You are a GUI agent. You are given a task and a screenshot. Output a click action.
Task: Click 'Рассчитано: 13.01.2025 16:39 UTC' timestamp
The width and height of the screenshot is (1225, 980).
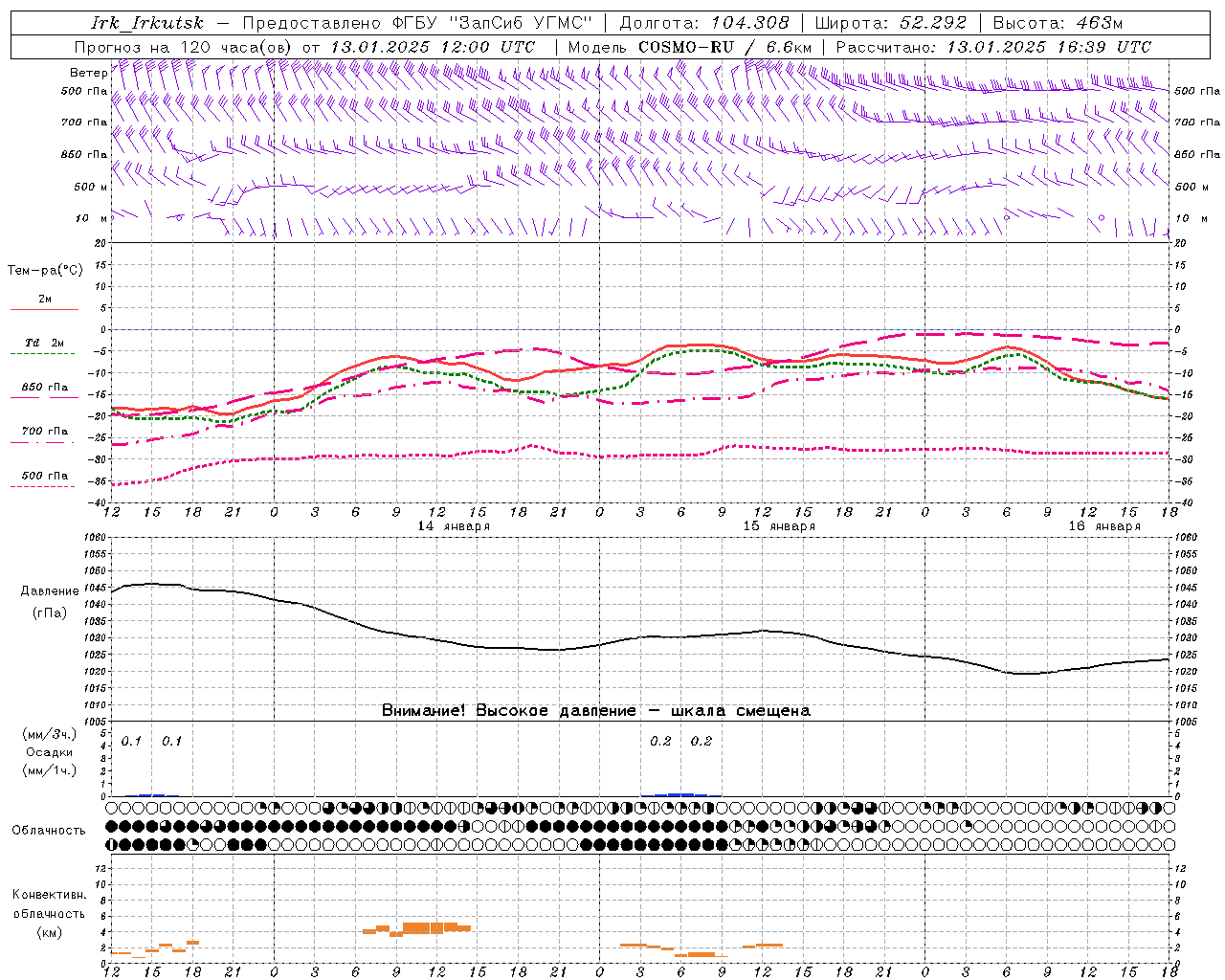(x=993, y=47)
